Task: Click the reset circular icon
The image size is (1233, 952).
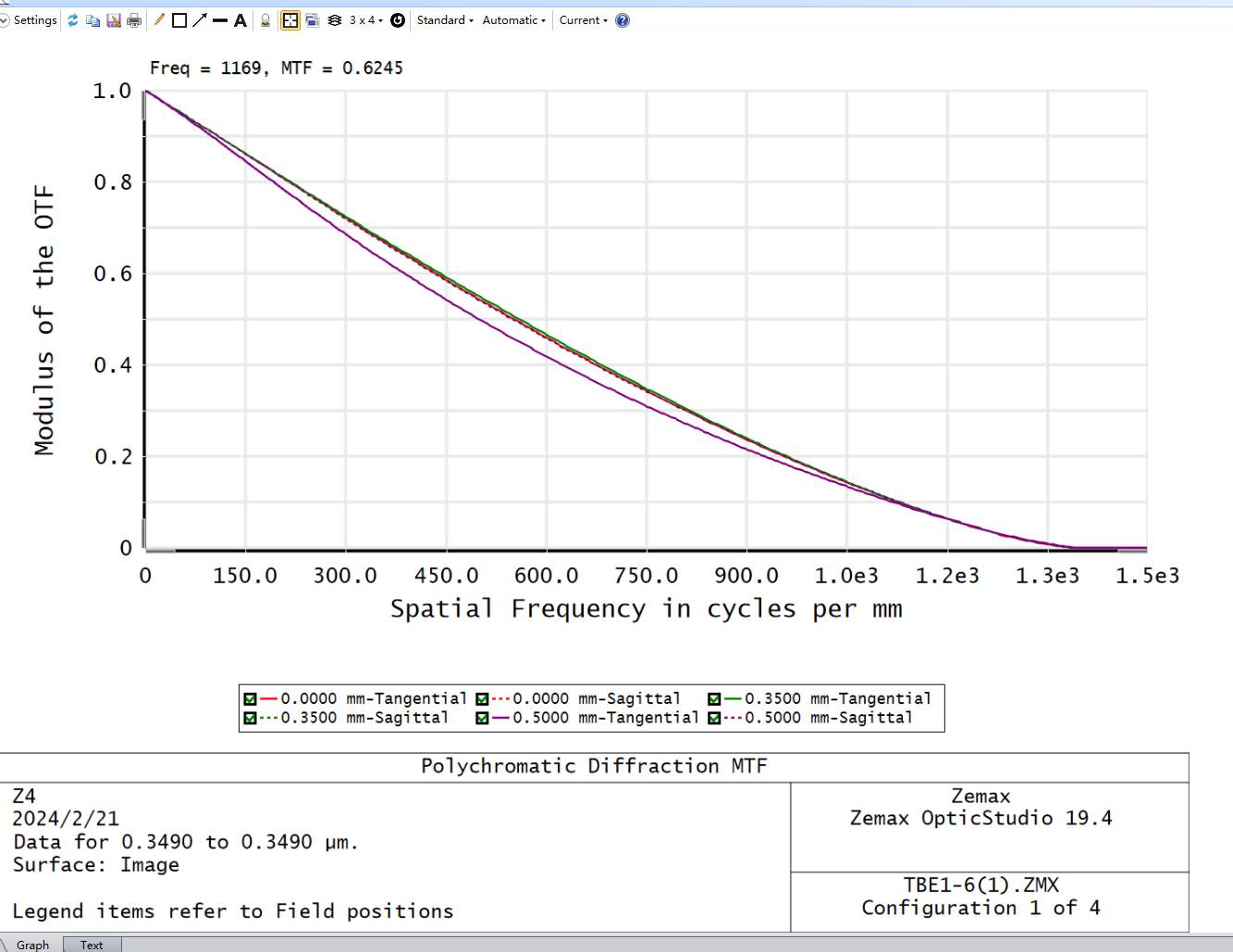Action: pos(398,20)
